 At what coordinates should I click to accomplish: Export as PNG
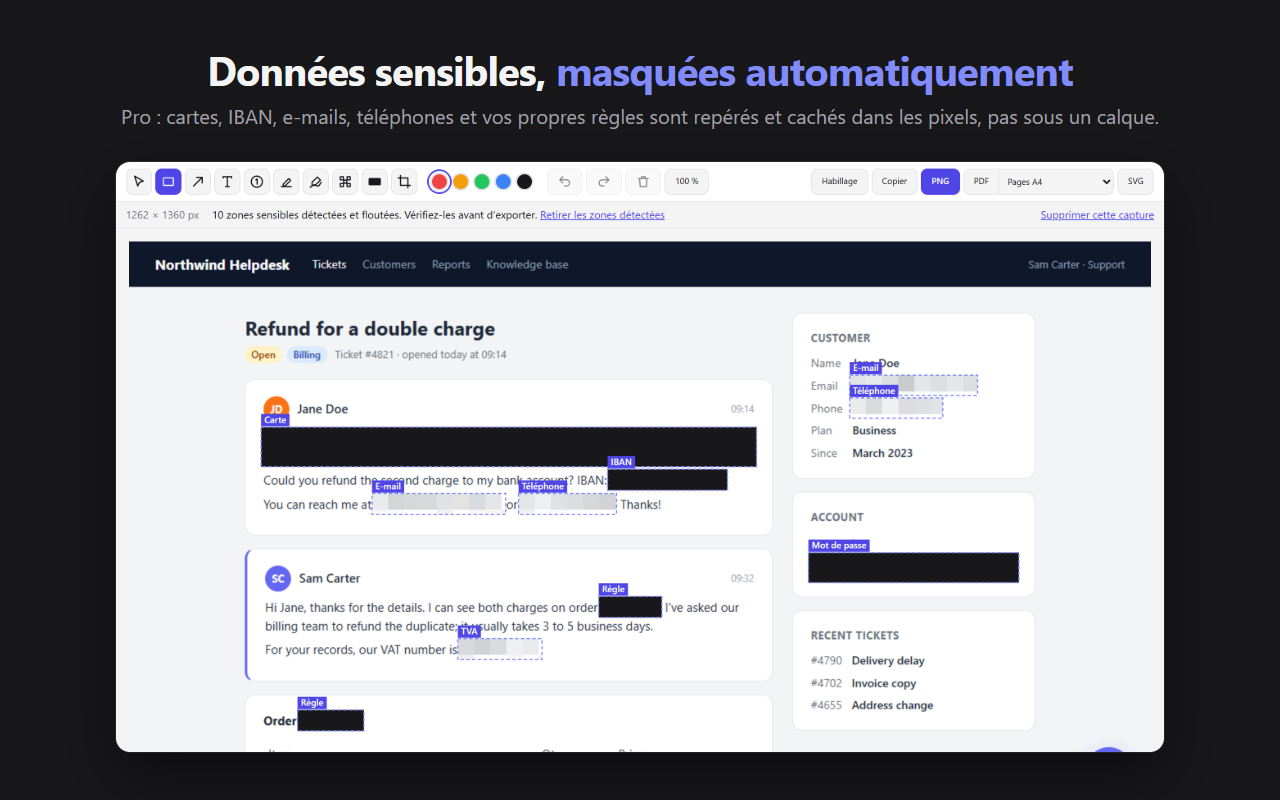940,182
